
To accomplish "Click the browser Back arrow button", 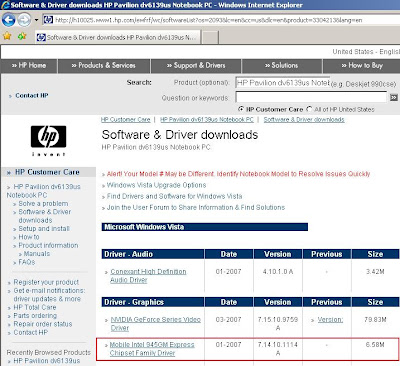I will click(8, 20).
